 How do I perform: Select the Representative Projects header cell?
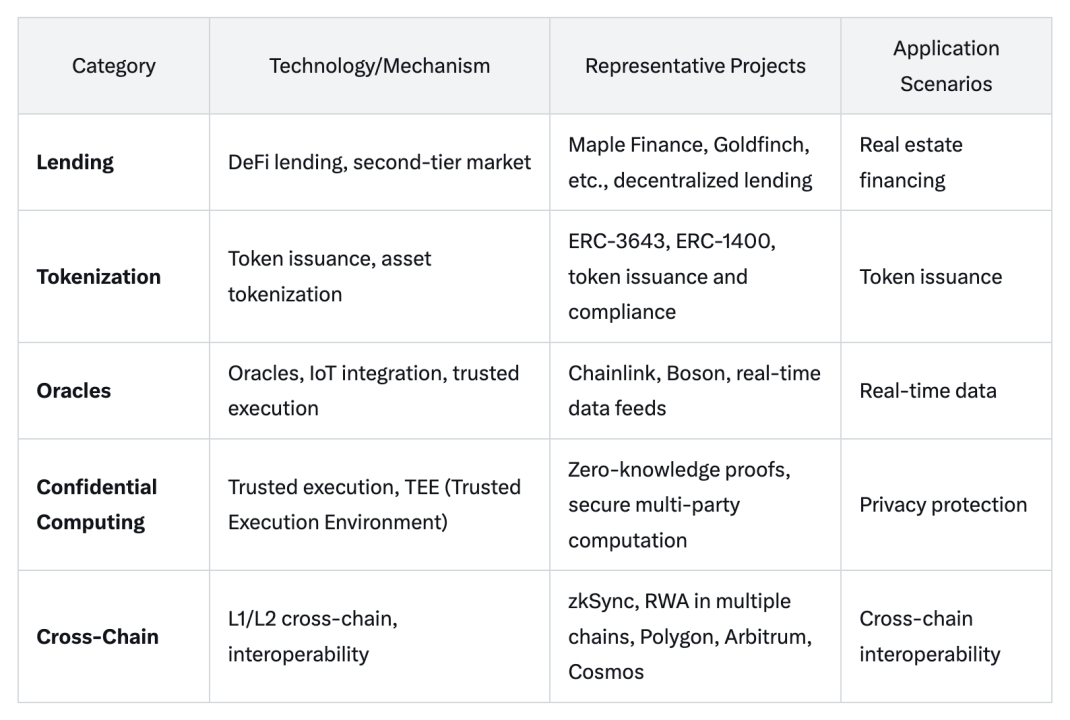[695, 66]
